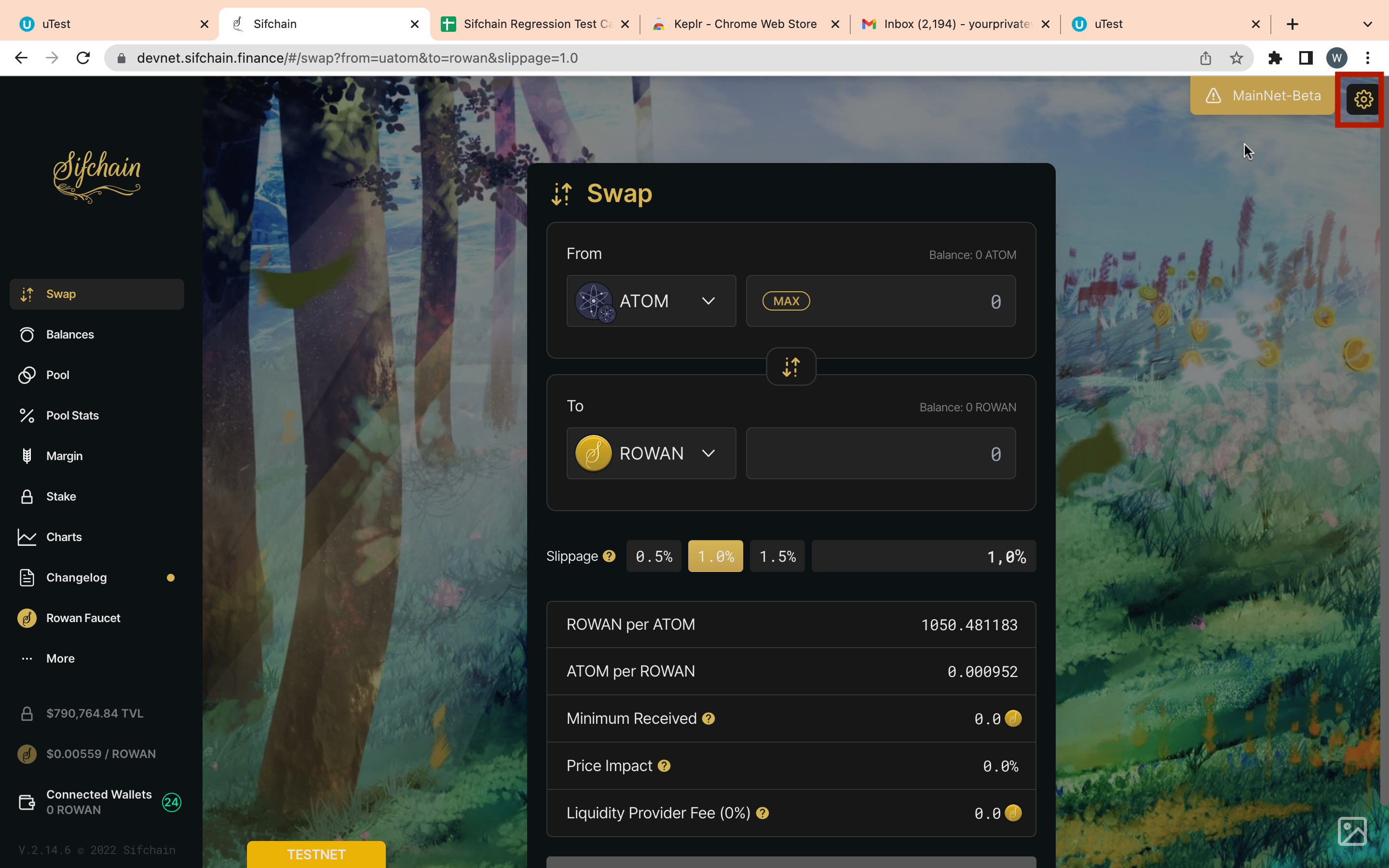Open Chrome three-dot menu

click(x=1368, y=58)
